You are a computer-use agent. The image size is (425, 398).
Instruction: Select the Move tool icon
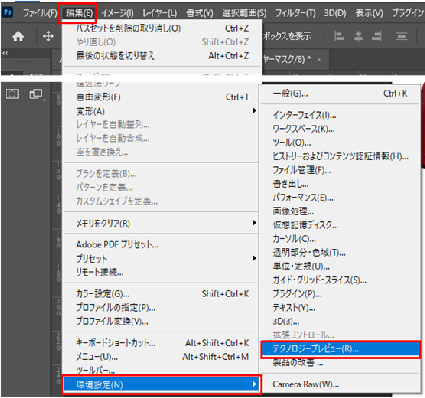click(x=48, y=36)
